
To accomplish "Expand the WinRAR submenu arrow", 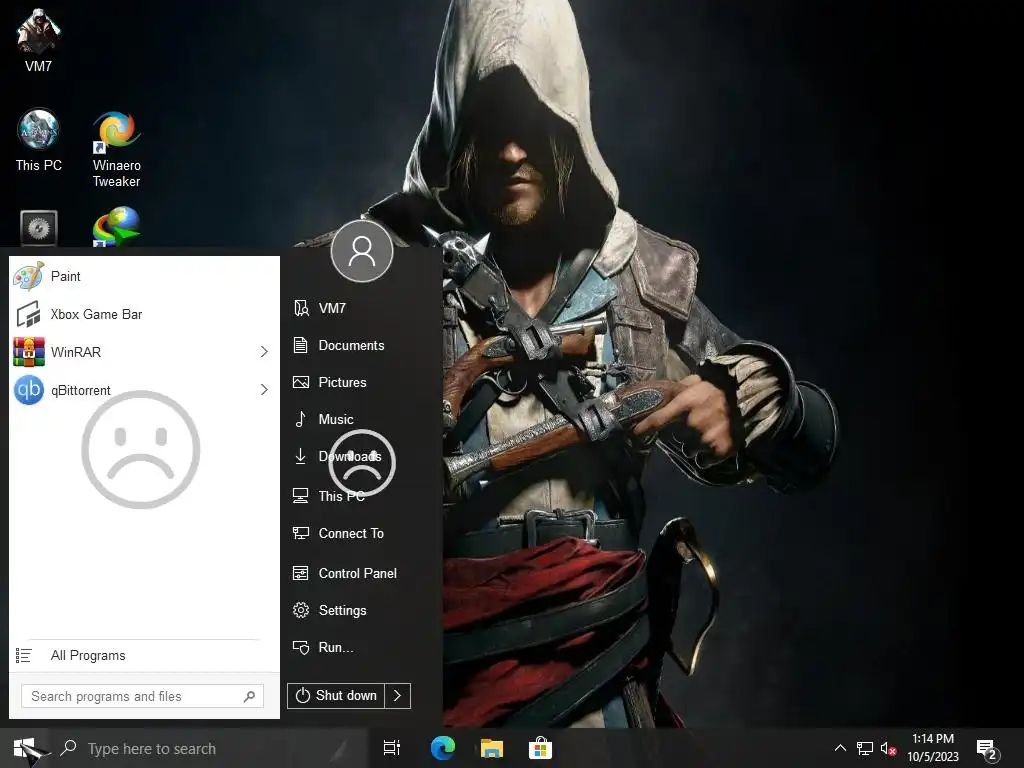I will (264, 352).
